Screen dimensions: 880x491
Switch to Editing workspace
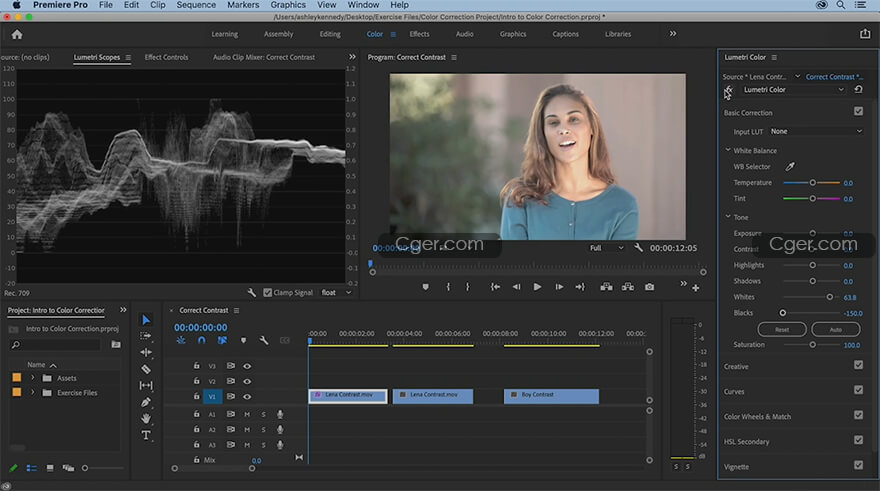[x=330, y=34]
